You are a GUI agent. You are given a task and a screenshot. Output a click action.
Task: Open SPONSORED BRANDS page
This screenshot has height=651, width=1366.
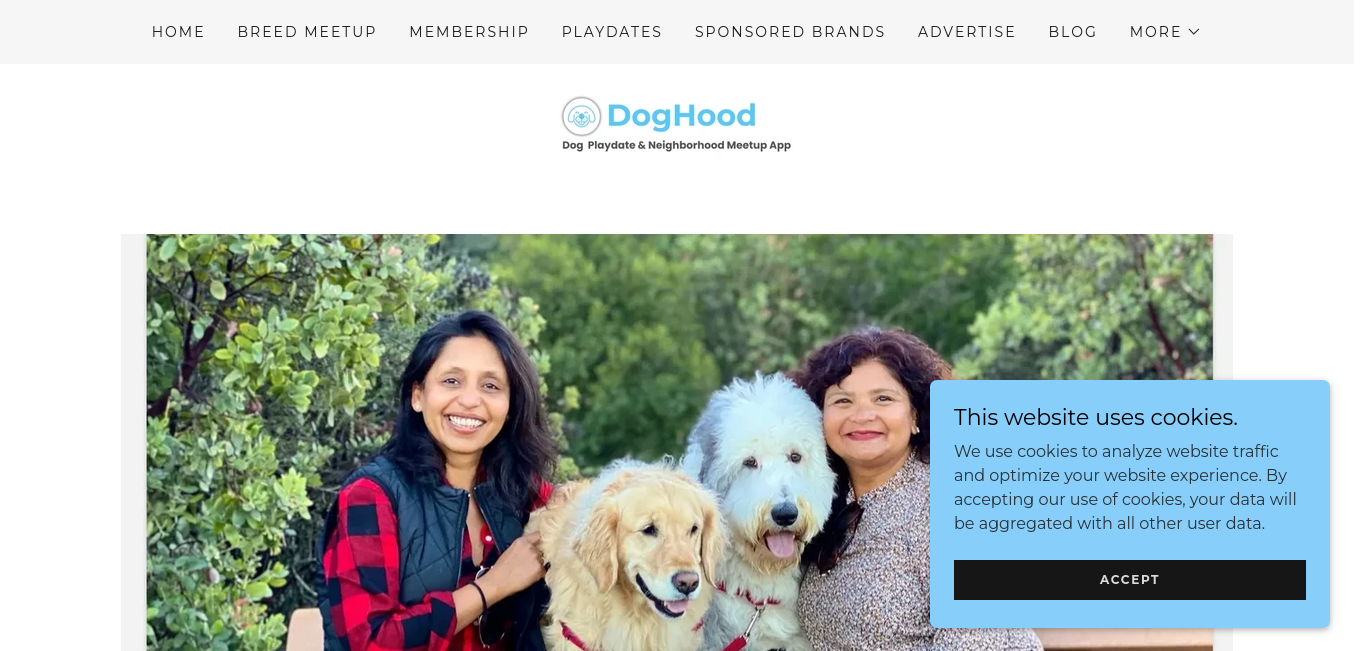[x=790, y=32]
